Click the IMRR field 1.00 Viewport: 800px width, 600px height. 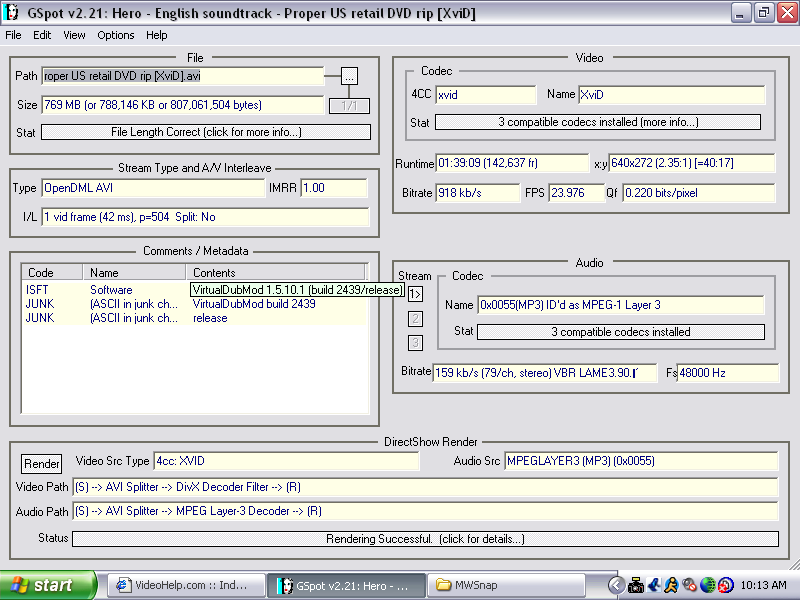click(334, 188)
